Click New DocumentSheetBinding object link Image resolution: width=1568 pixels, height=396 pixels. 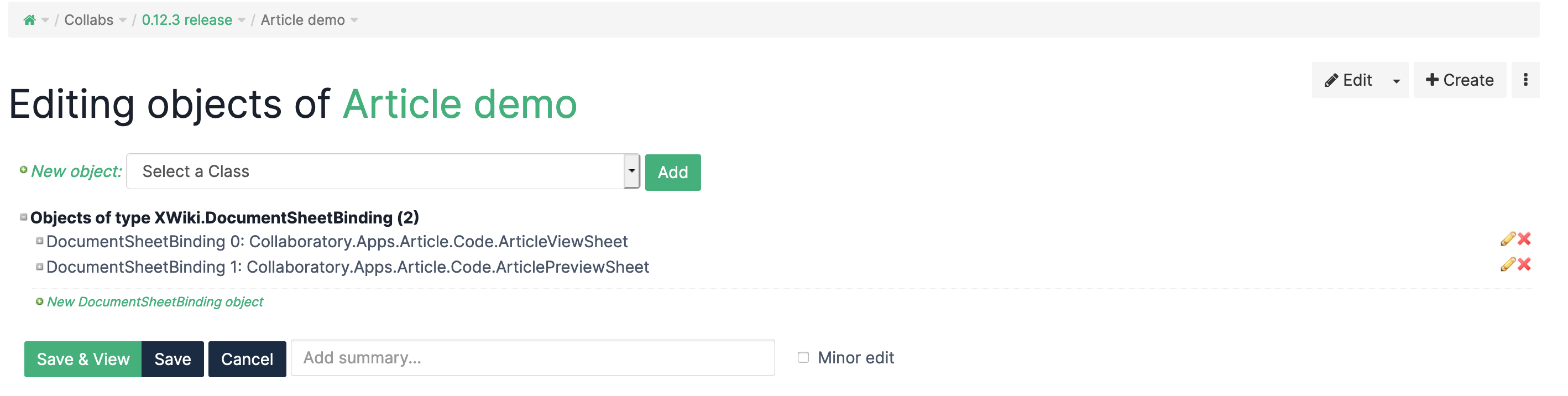pyautogui.click(x=155, y=302)
